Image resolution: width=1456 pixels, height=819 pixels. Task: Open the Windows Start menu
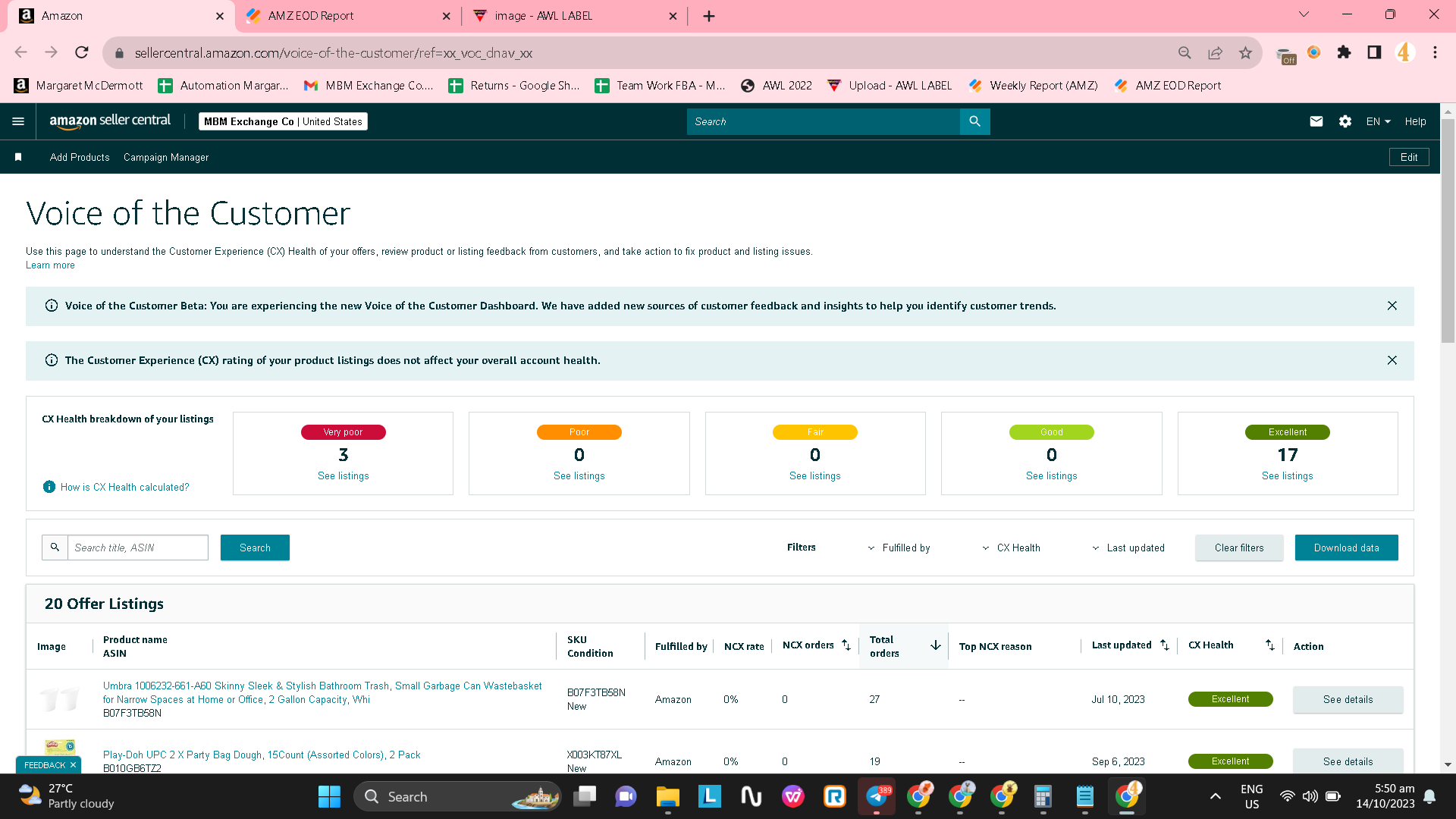[329, 797]
